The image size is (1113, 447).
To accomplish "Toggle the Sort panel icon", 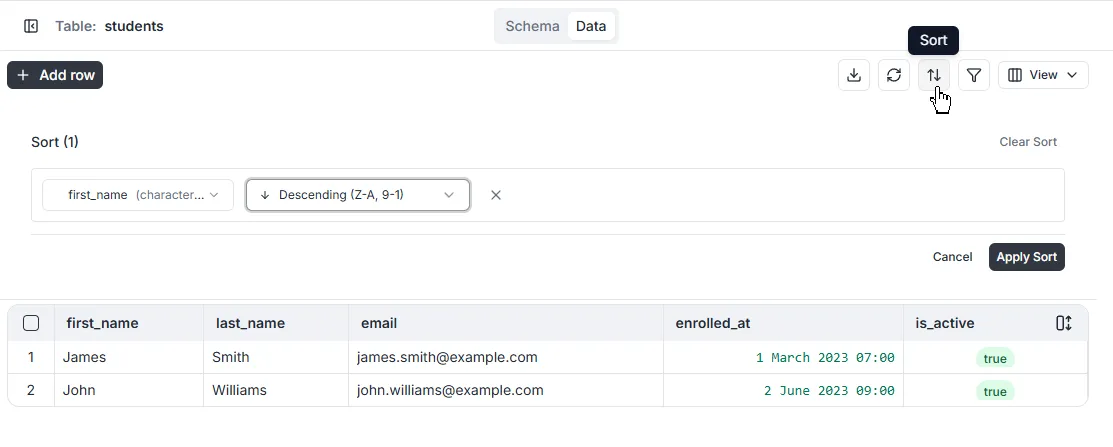I will click(934, 75).
